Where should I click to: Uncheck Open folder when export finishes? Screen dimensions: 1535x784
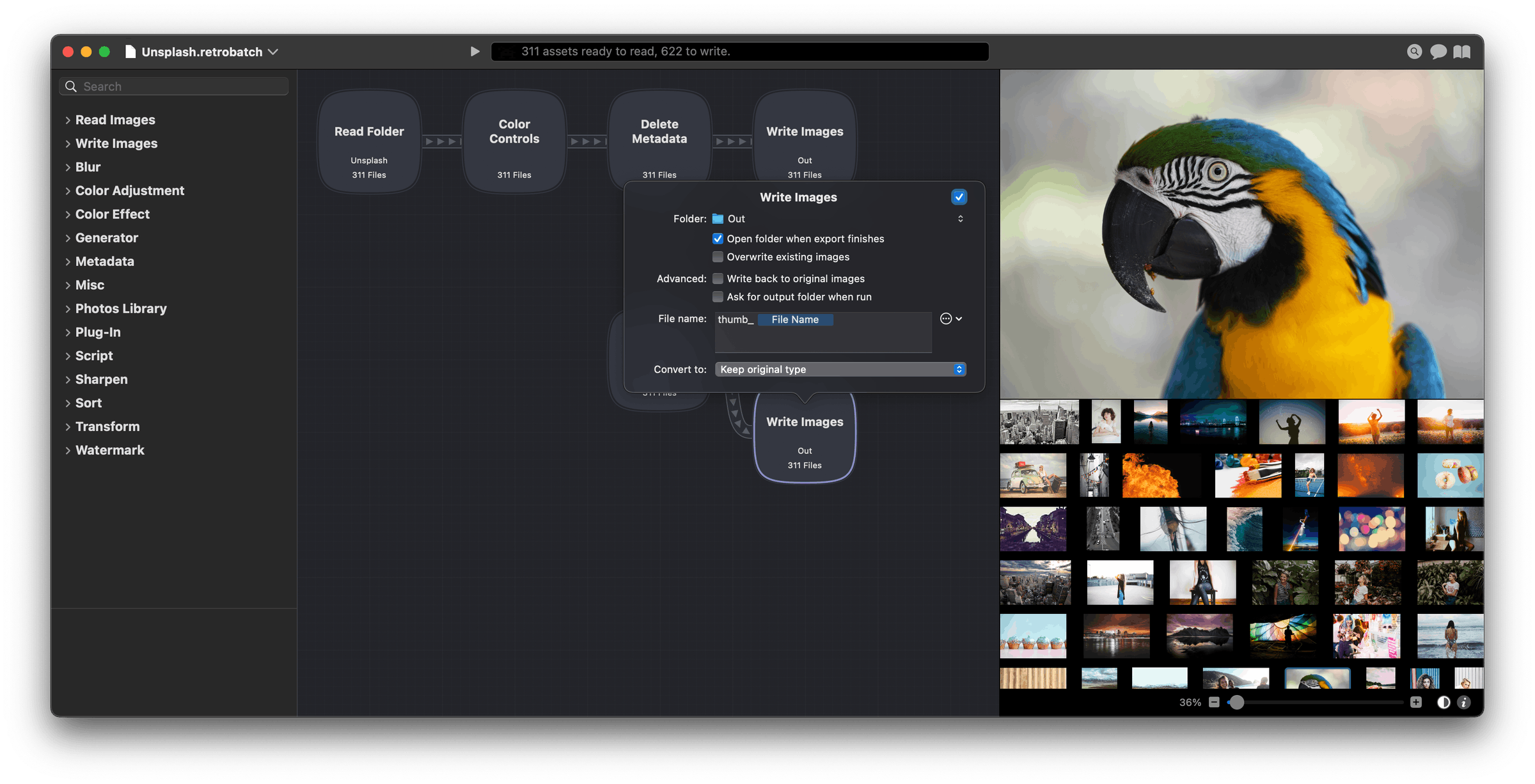pos(718,239)
